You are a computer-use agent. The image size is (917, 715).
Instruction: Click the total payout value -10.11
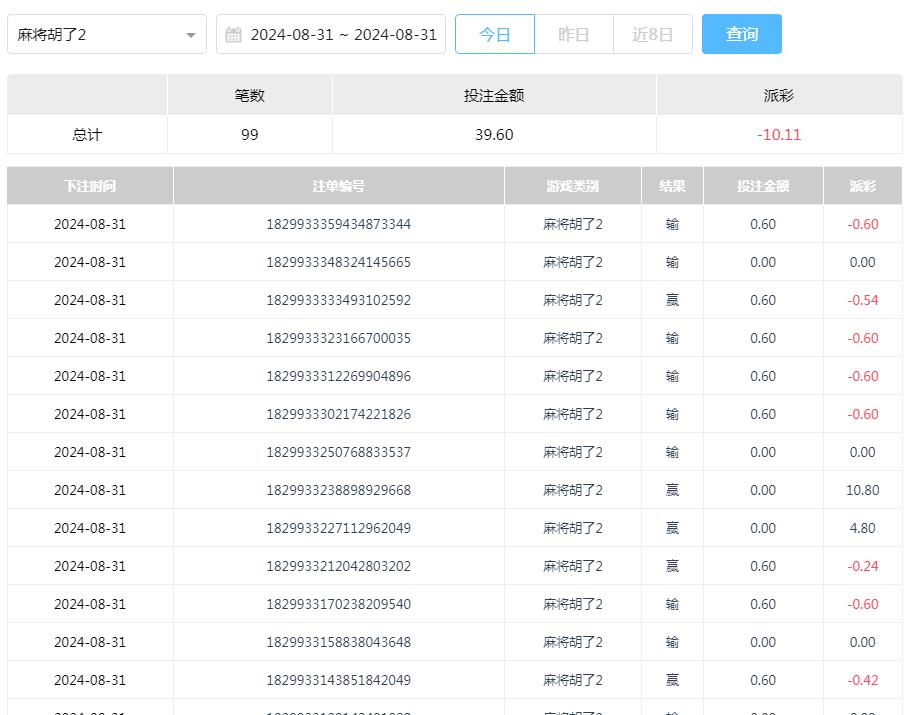click(x=778, y=134)
